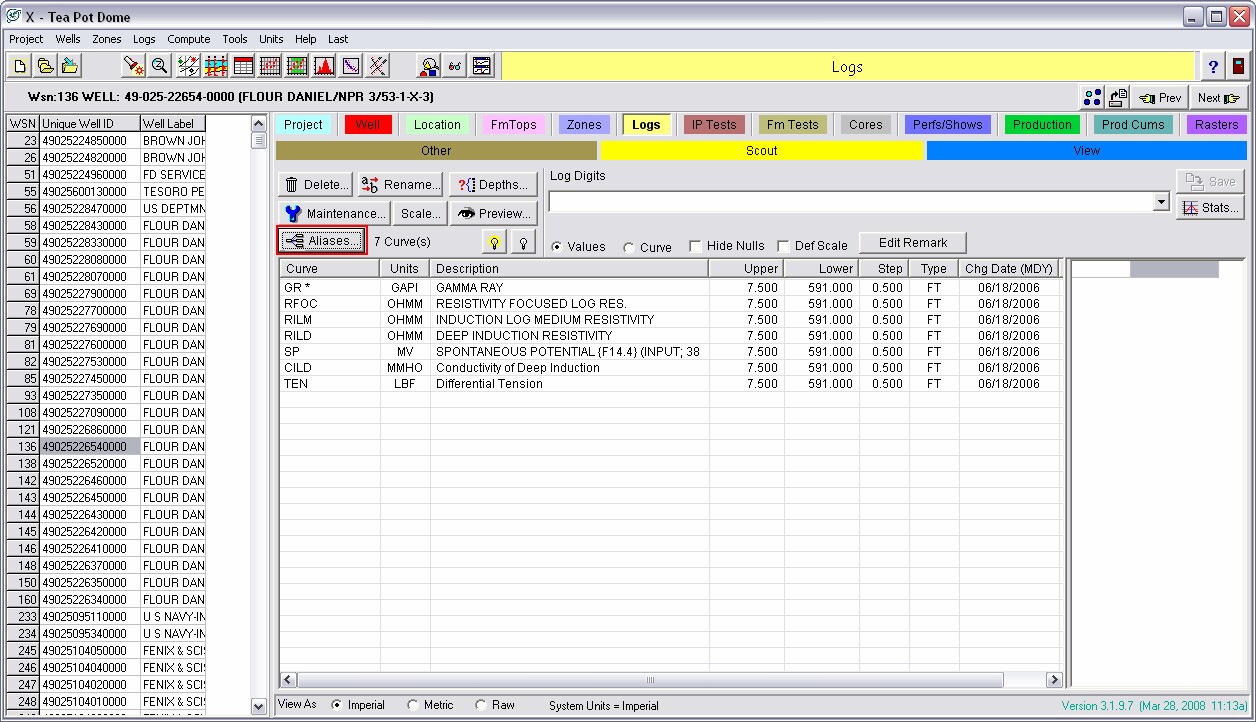
Task: Open the Tools menu
Action: point(235,39)
